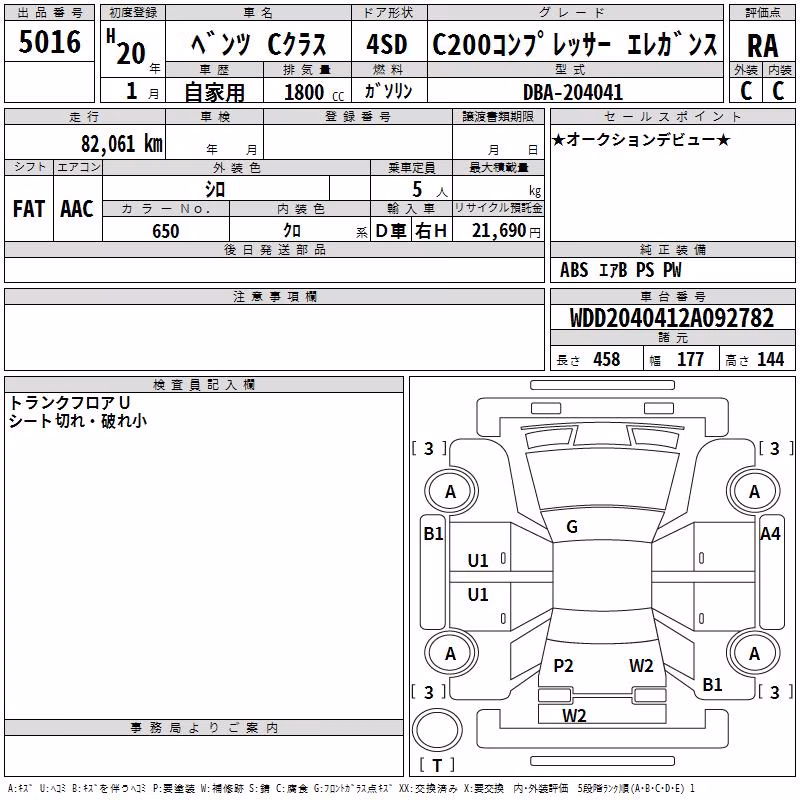Select the 登録番号 header
This screenshot has width=800, height=800.
click(358, 117)
